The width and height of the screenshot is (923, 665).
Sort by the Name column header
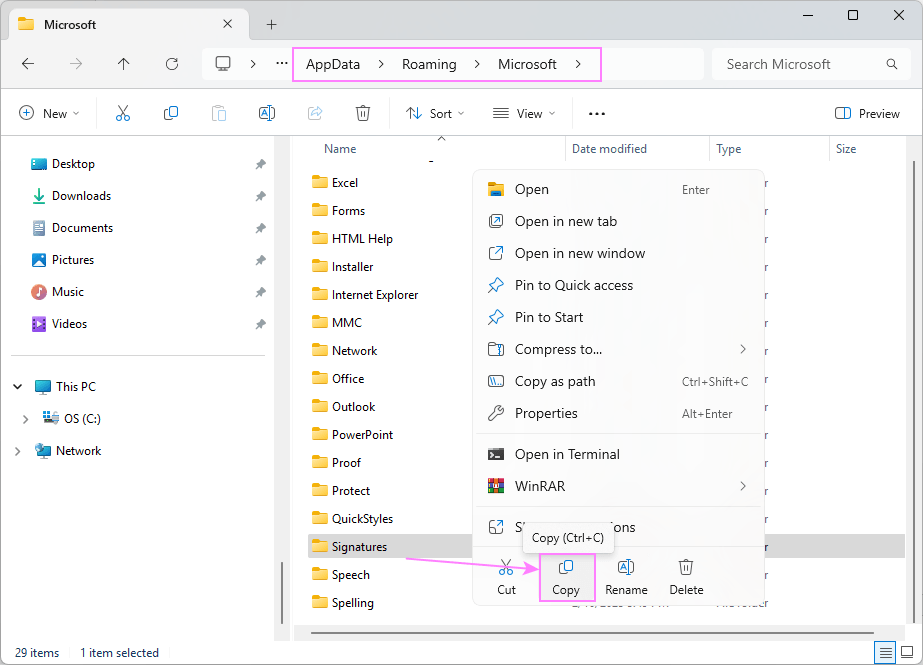(x=340, y=149)
